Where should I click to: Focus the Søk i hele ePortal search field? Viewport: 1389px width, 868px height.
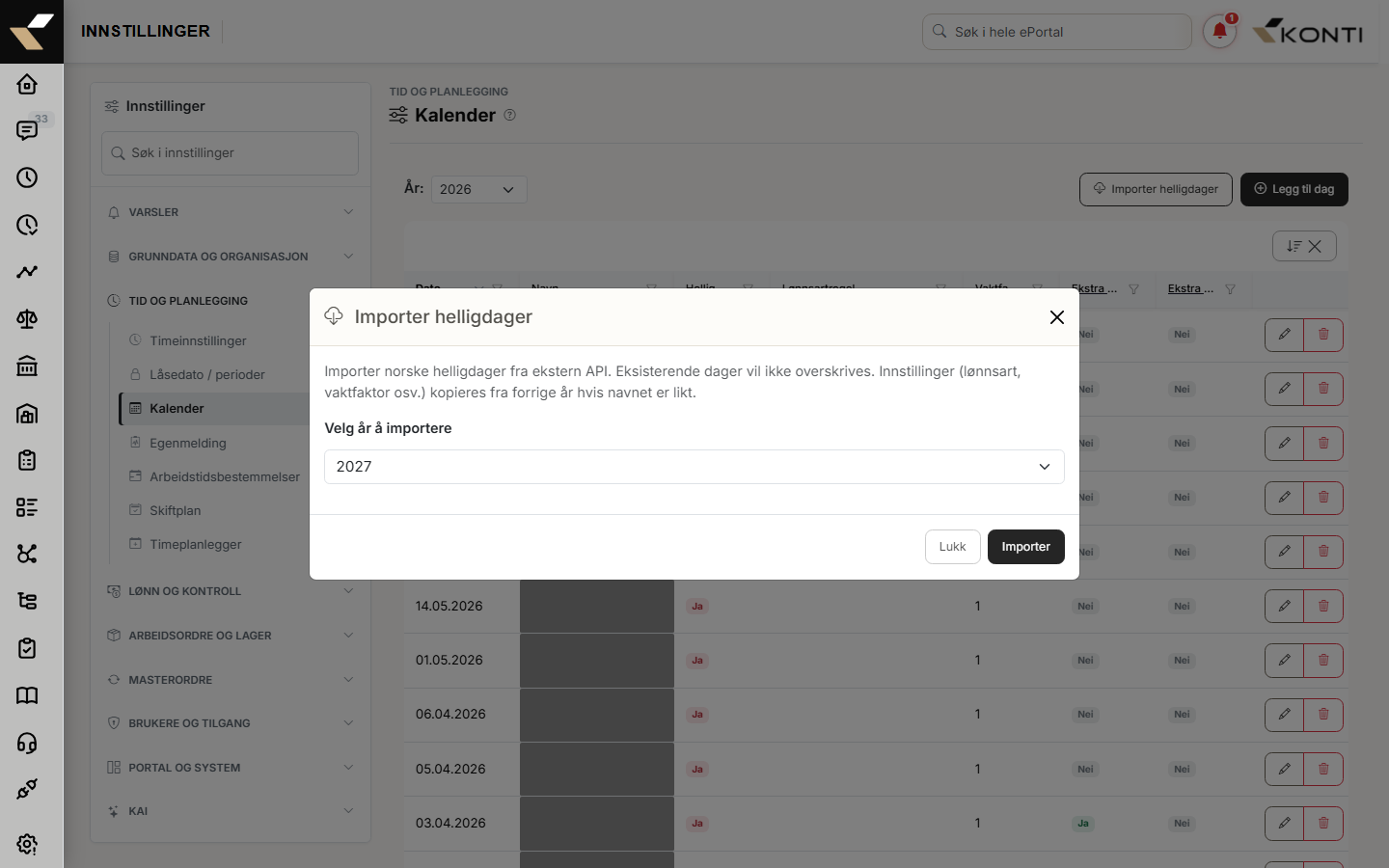[1056, 32]
